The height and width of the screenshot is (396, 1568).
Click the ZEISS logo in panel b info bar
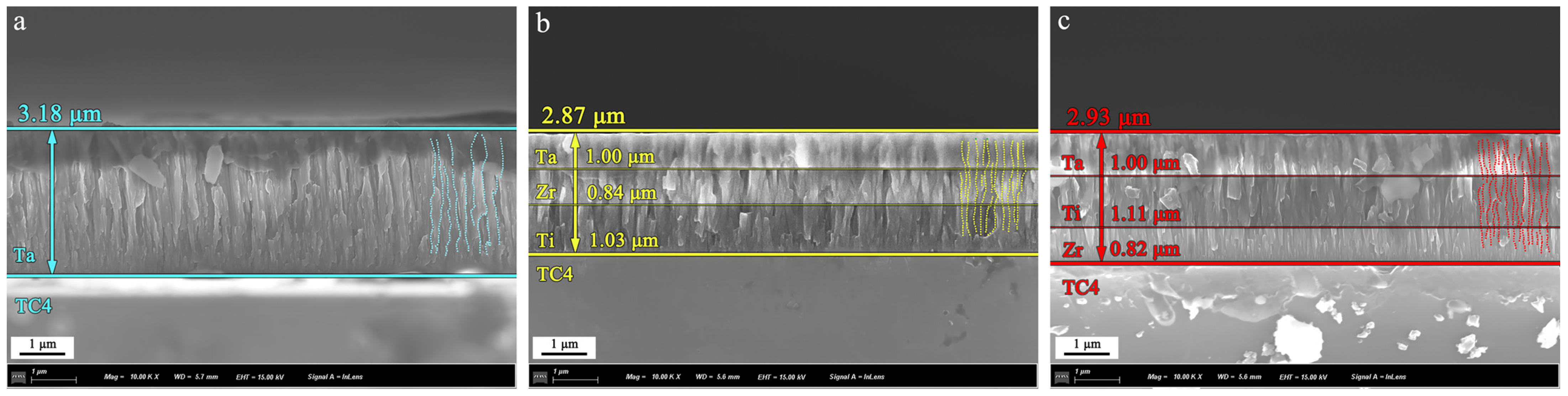pos(540,378)
